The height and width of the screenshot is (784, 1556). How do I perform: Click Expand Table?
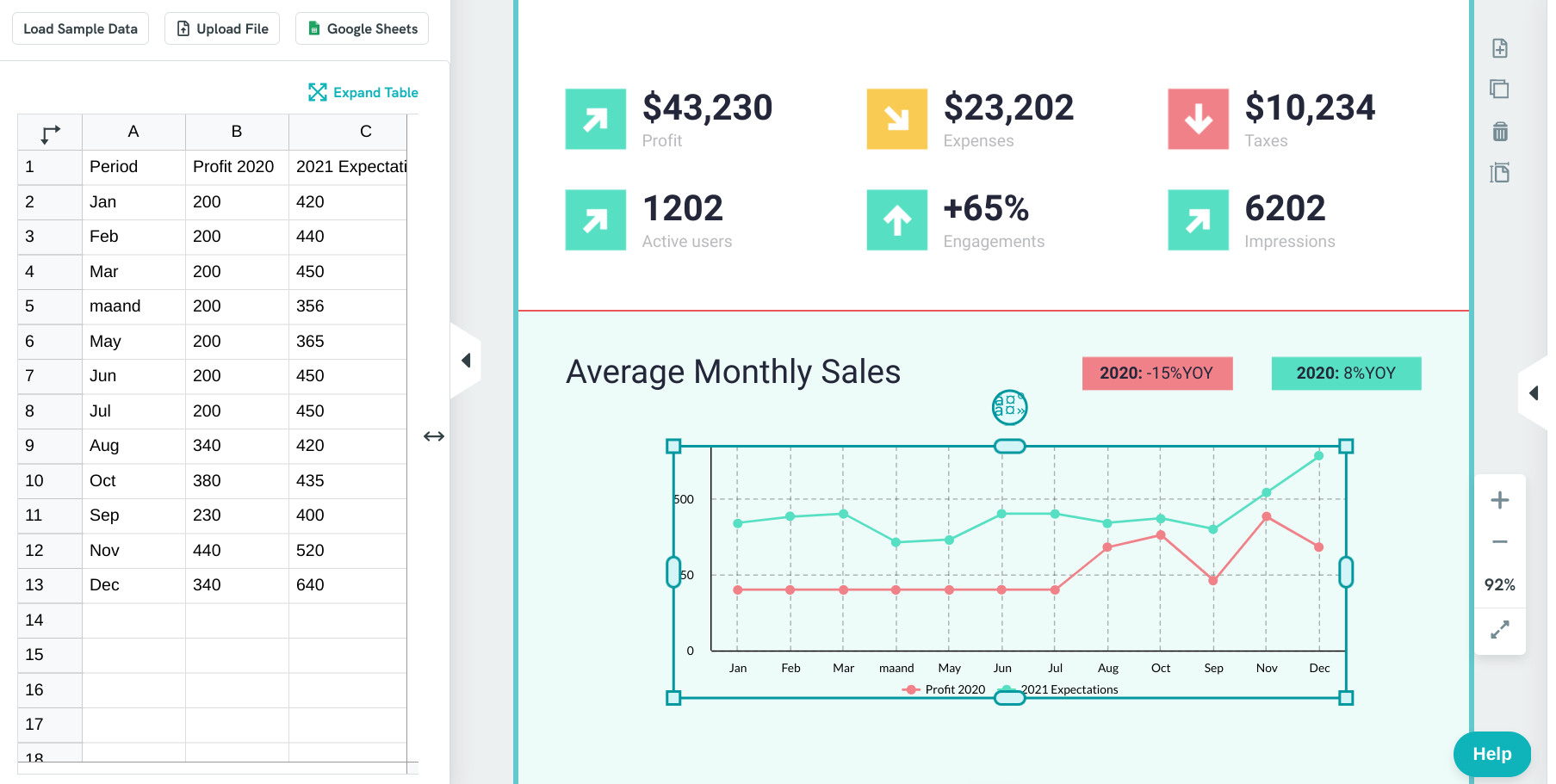[x=363, y=92]
